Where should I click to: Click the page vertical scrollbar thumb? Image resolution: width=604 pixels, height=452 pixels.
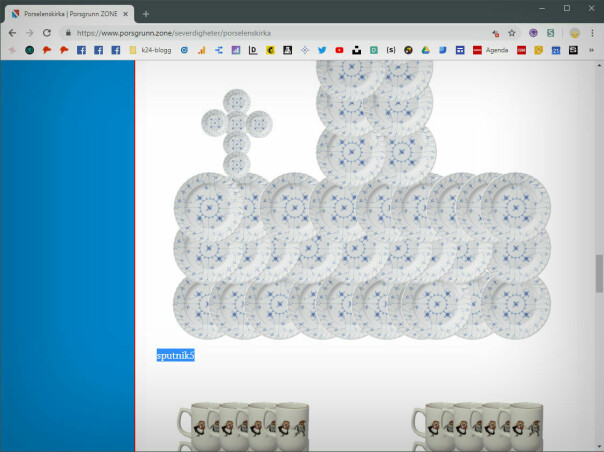[599, 273]
